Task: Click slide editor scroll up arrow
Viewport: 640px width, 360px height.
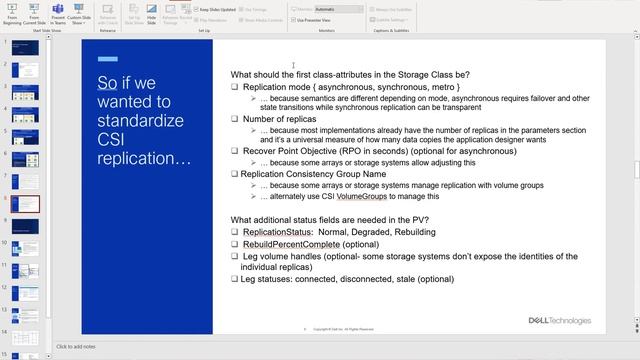Action: click(637, 37)
